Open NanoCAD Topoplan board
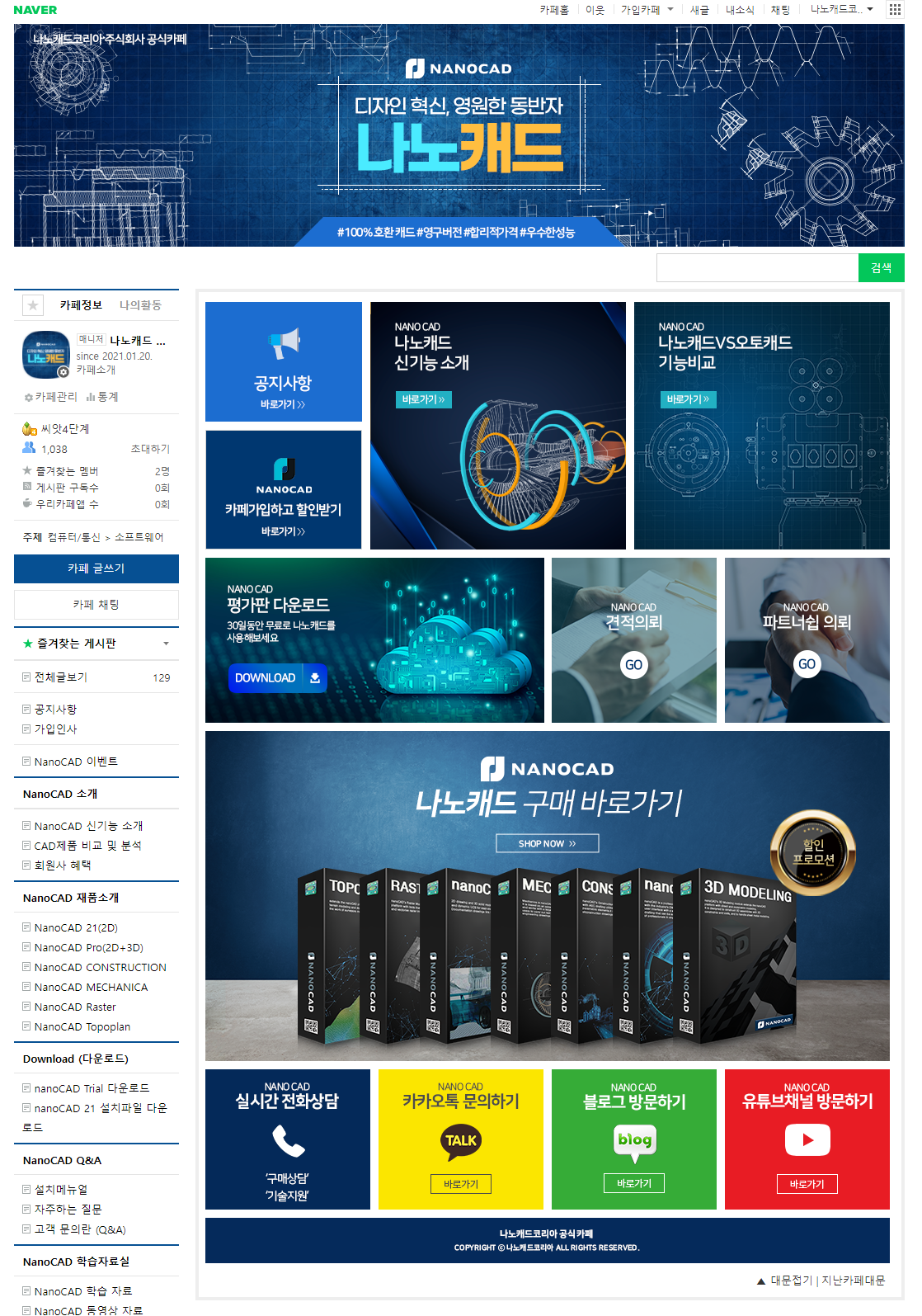 click(82, 1027)
